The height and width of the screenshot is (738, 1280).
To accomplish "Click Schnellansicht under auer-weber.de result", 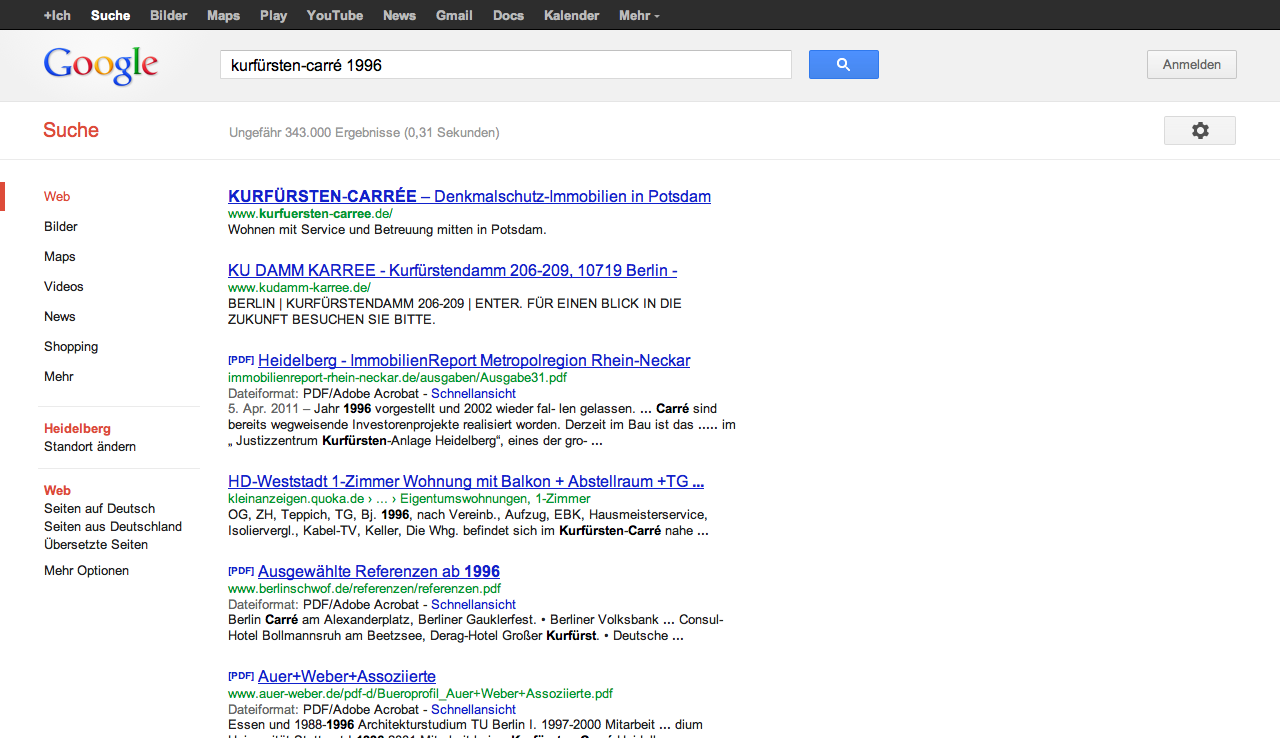I will 473,710.
